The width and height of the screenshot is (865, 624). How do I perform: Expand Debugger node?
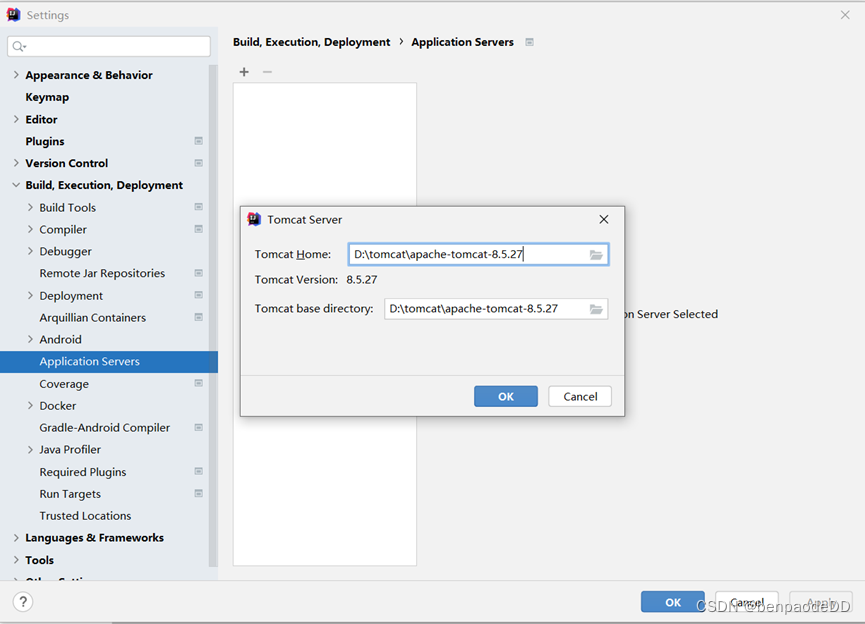coord(30,251)
